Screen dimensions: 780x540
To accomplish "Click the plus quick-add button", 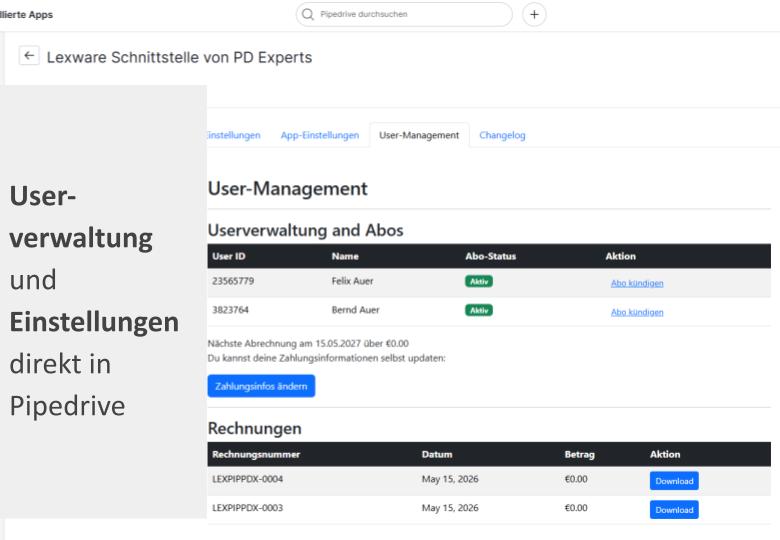I will tap(534, 15).
